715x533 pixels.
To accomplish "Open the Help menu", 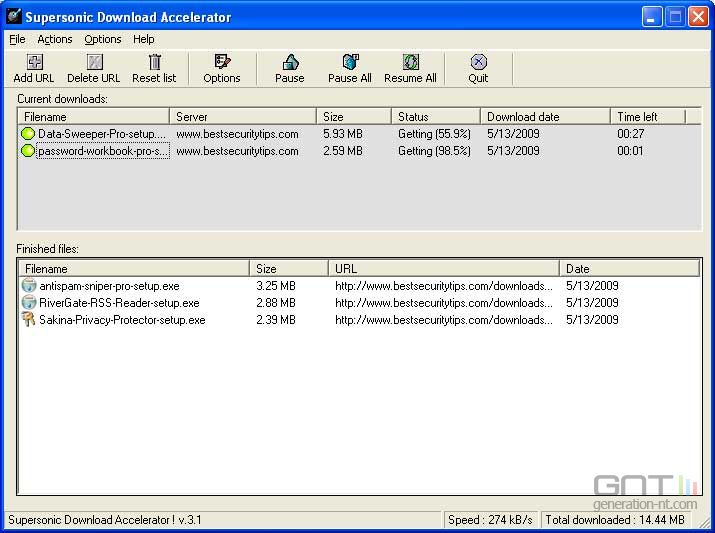I will (x=144, y=39).
